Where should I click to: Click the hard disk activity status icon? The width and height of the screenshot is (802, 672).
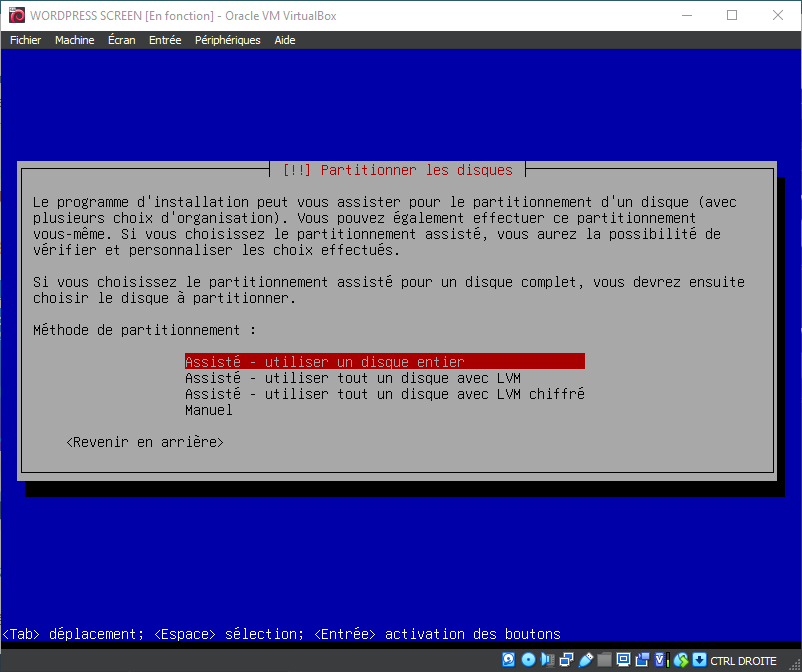pyautogui.click(x=508, y=660)
